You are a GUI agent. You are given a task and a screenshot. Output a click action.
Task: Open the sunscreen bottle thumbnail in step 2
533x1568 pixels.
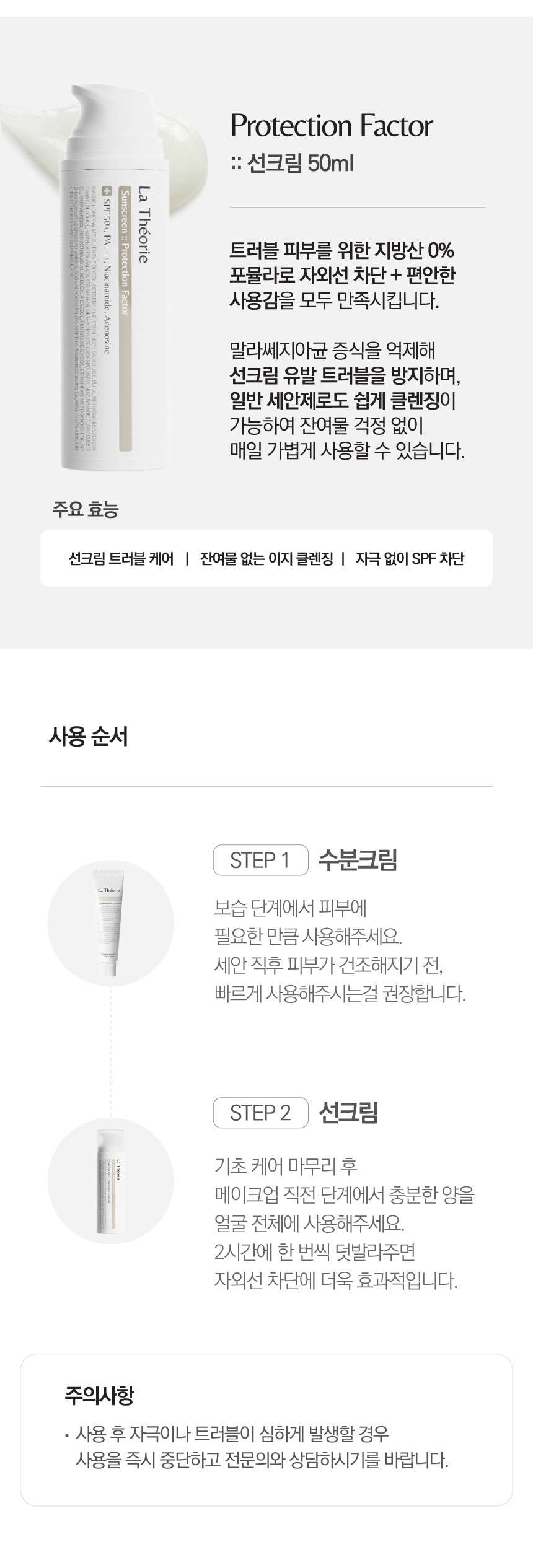[110, 1182]
